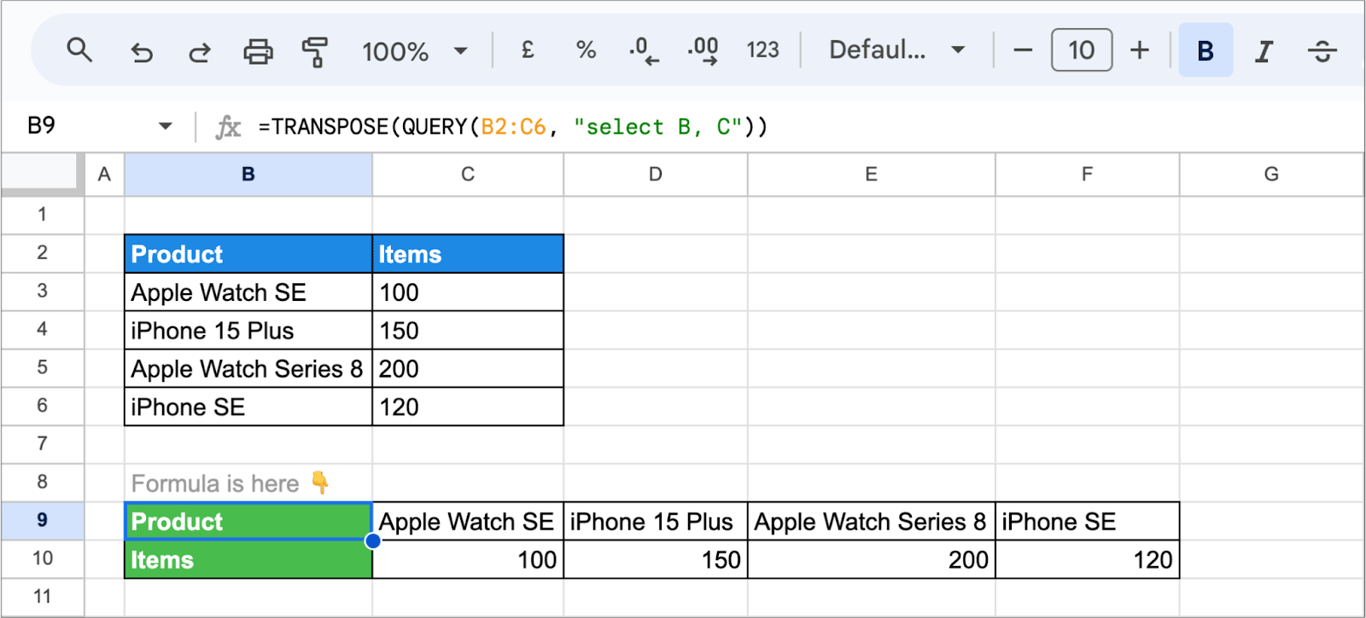
Task: Click blue Product header cell in row 2
Action: [248, 254]
